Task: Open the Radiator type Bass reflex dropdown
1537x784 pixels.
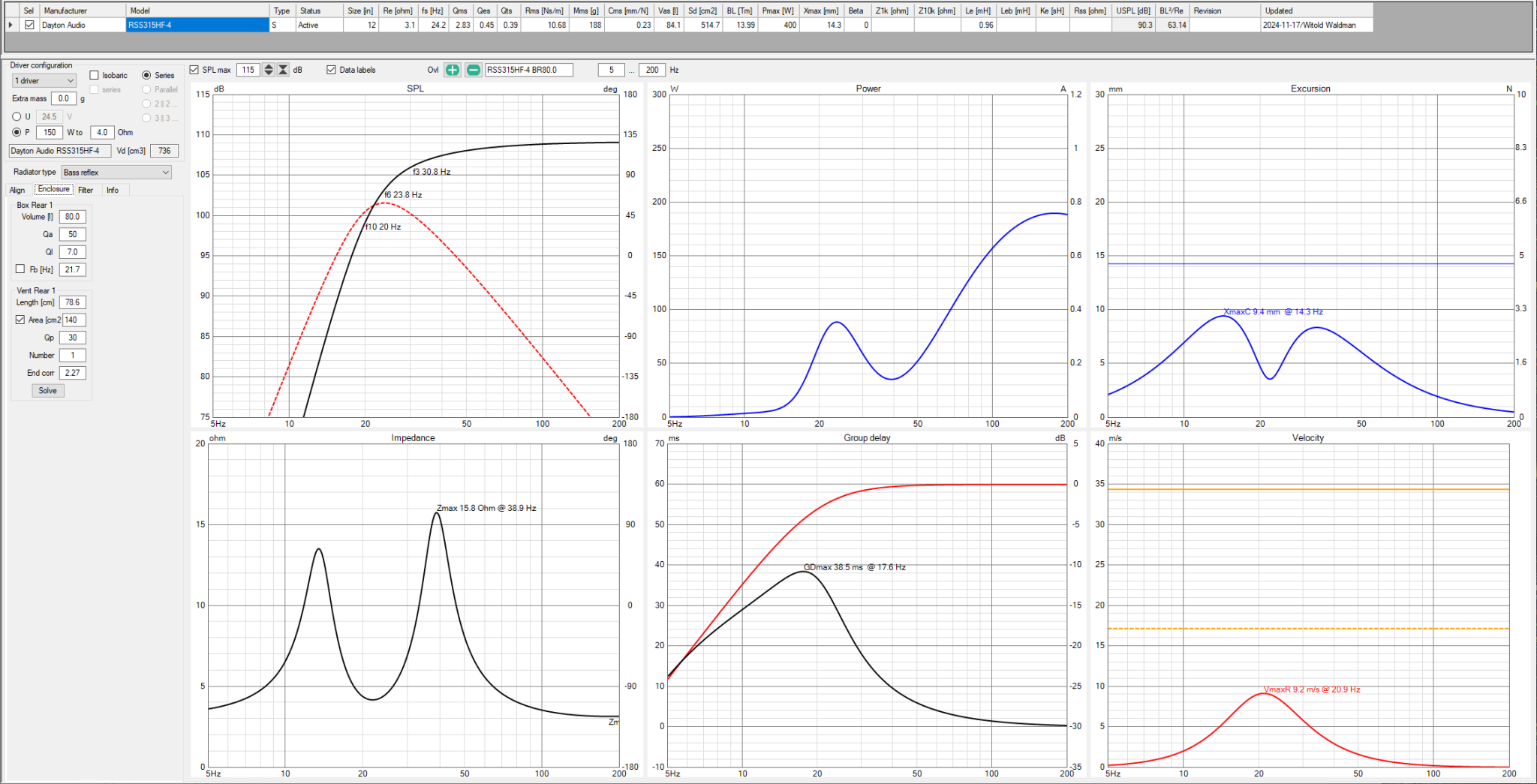Action: click(116, 172)
